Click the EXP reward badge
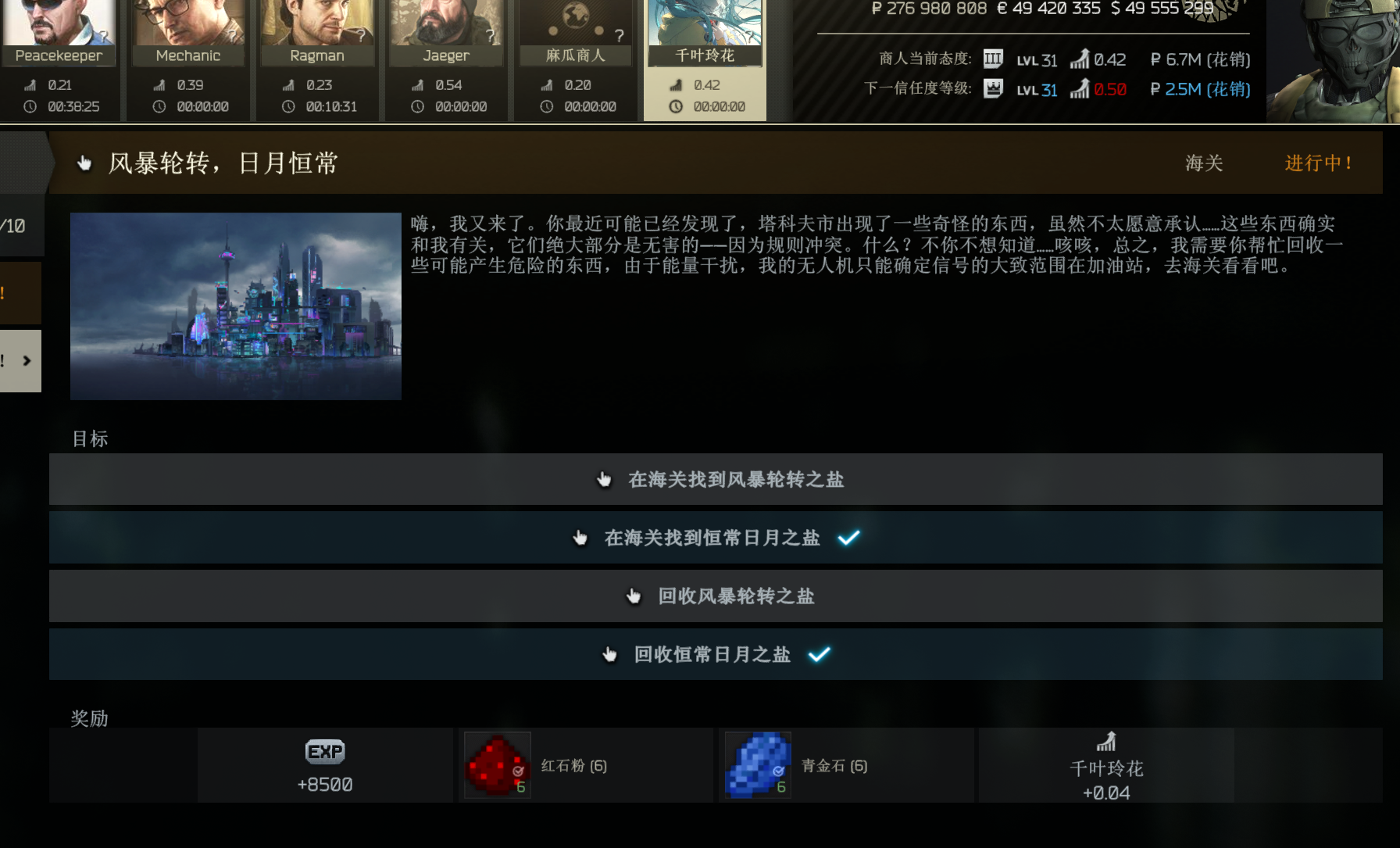1400x848 pixels. [x=325, y=752]
